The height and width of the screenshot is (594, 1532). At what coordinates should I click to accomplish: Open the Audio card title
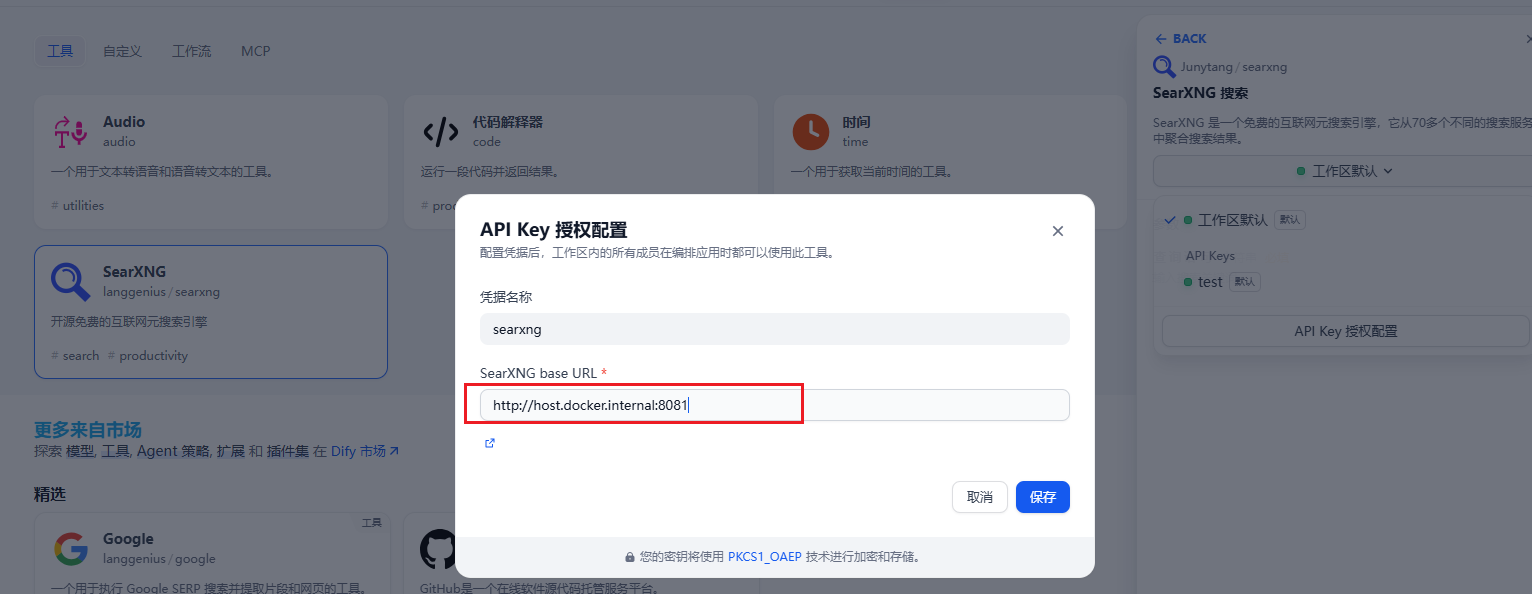click(124, 122)
